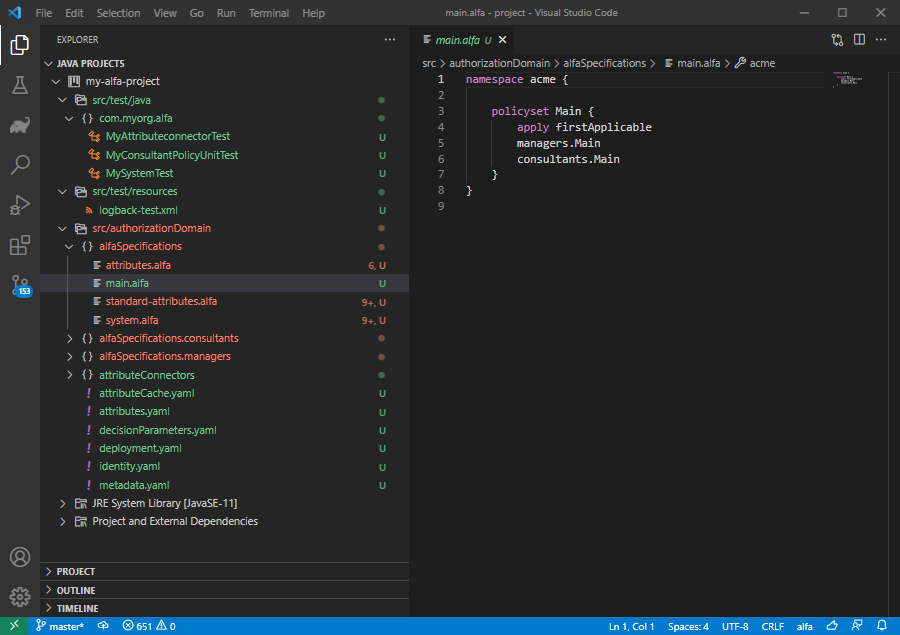
Task: Open Editor Language Mode by clicking alfa
Action: coord(805,625)
